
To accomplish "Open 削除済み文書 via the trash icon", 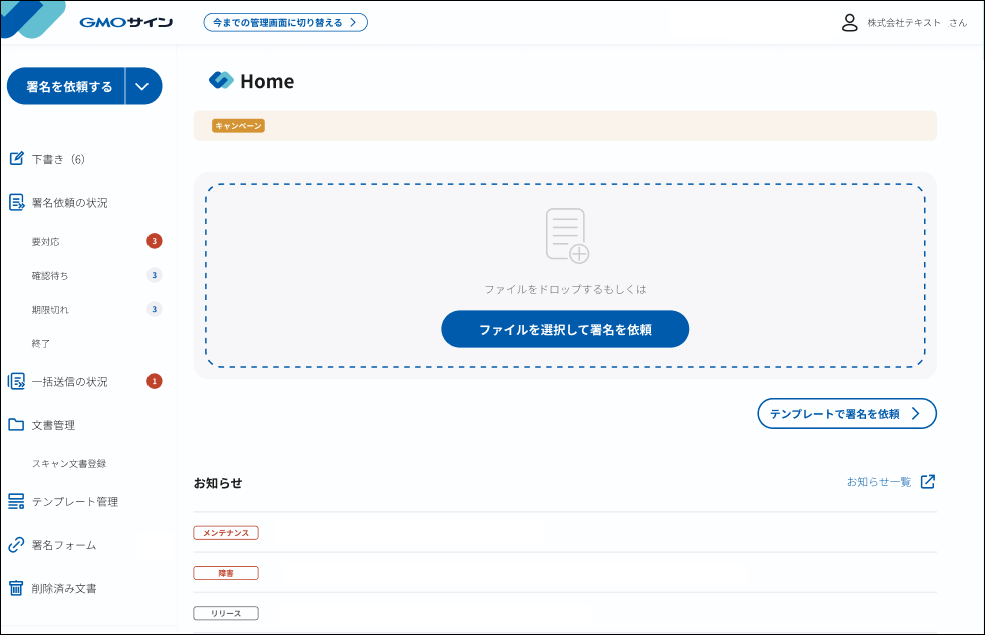I will (x=16, y=588).
